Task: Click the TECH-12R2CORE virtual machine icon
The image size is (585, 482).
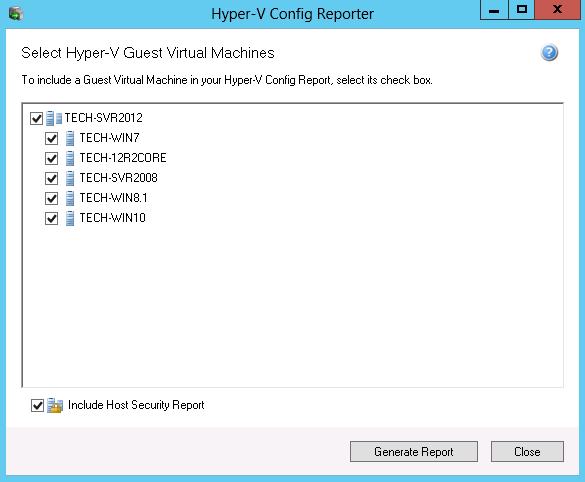Action: (69, 158)
